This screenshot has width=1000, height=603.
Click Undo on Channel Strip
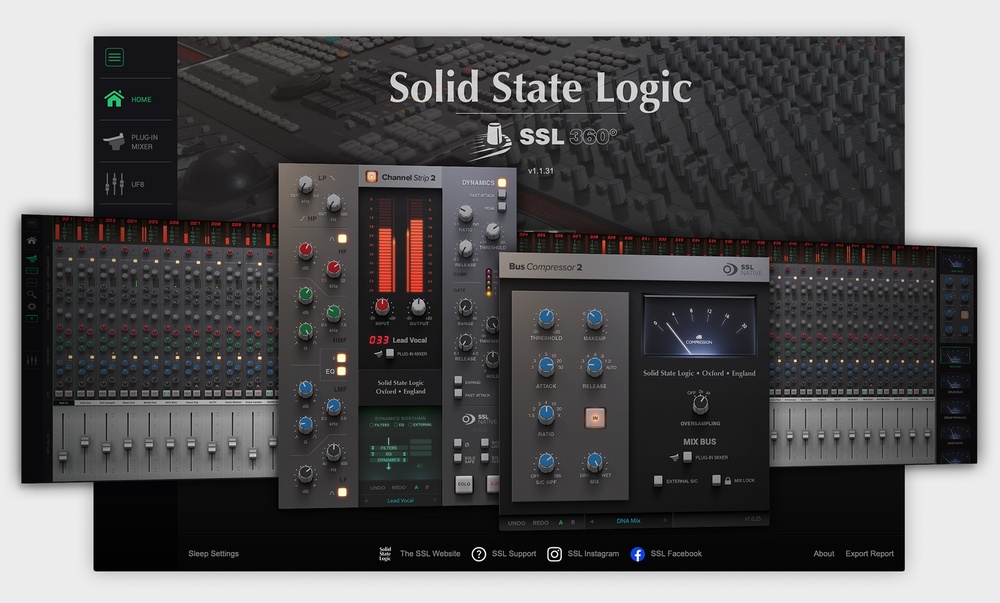378,488
